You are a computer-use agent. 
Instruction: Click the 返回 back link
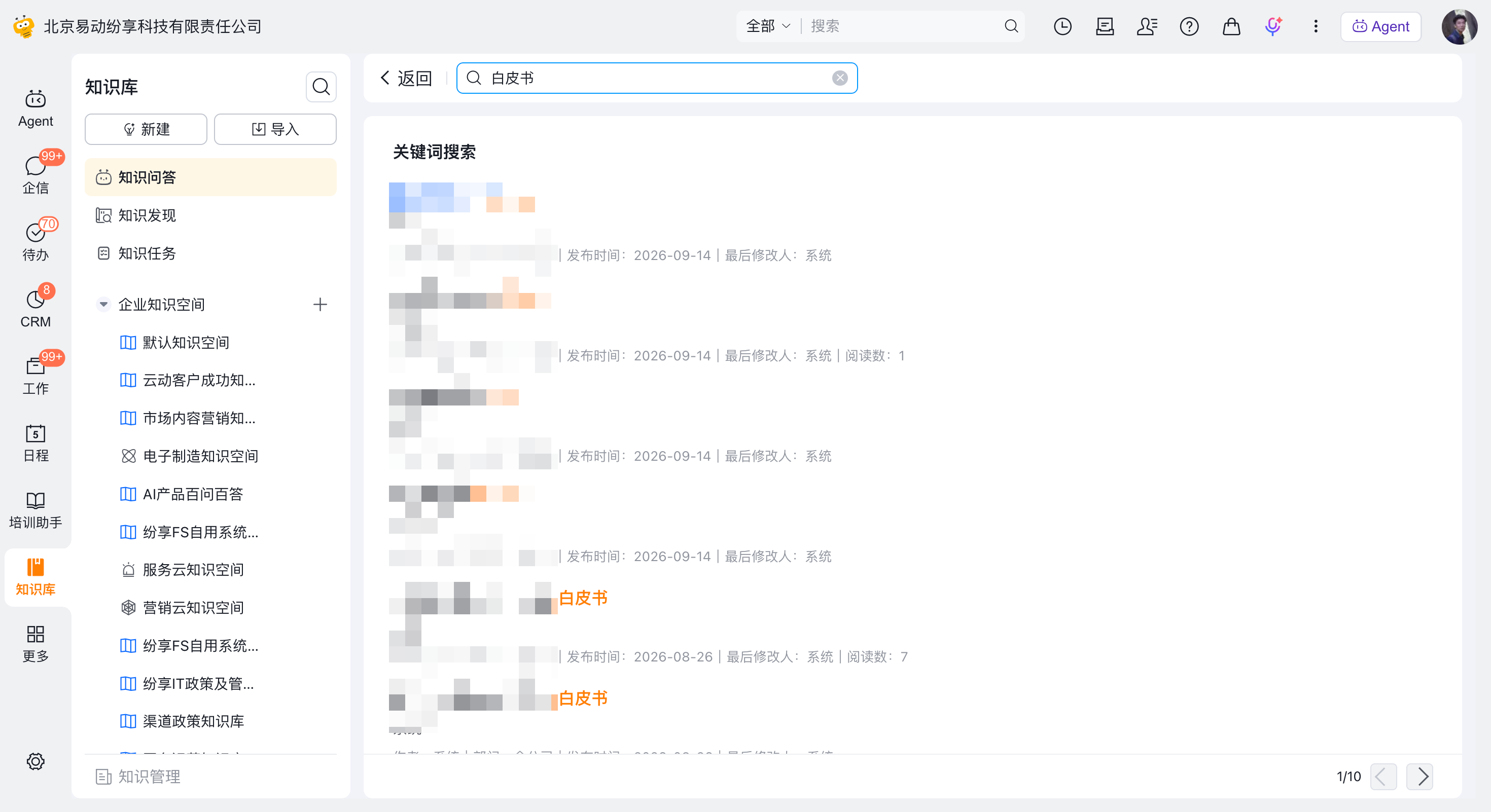click(406, 78)
